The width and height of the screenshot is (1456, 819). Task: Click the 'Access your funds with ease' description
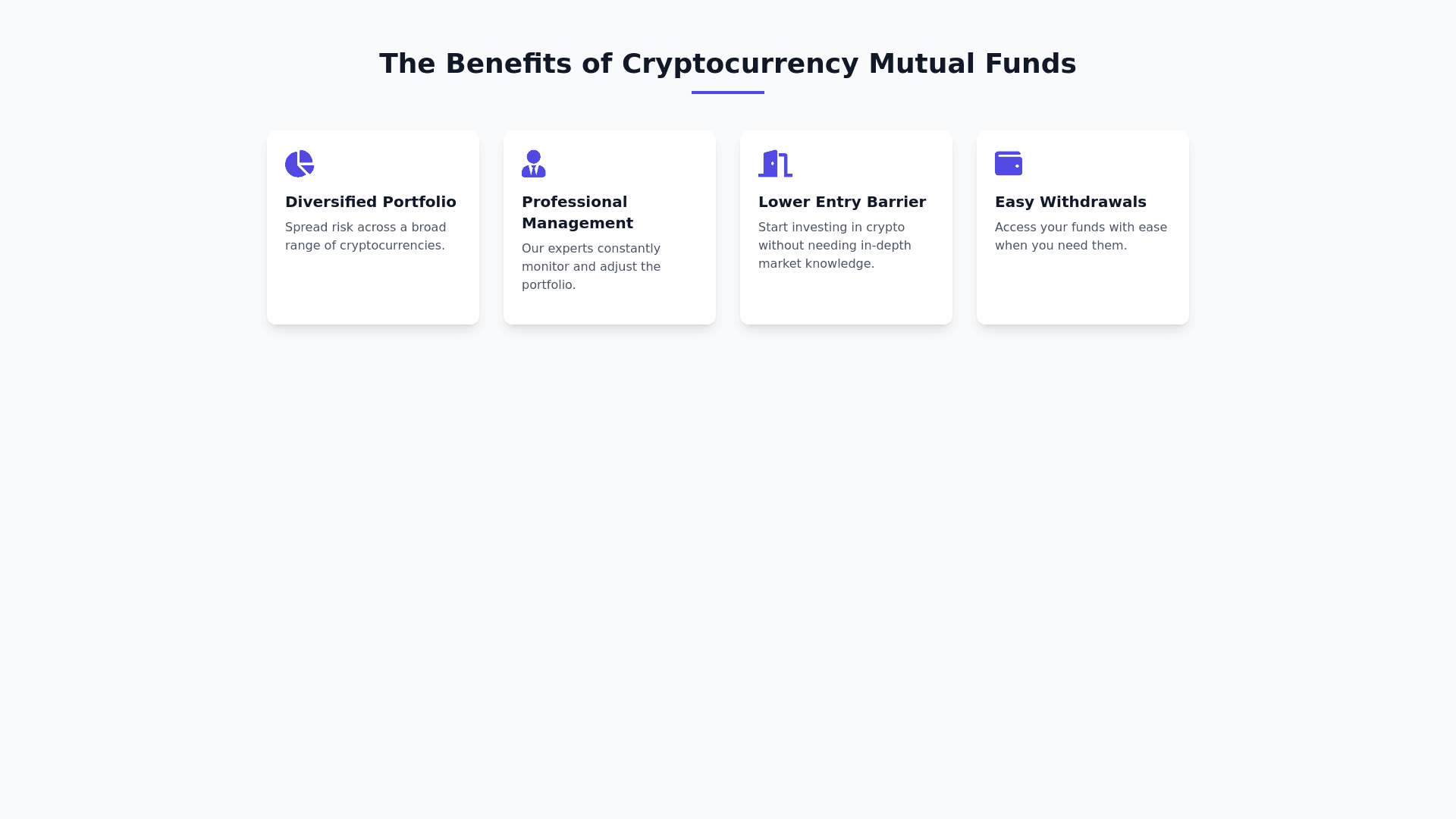click(x=1081, y=237)
